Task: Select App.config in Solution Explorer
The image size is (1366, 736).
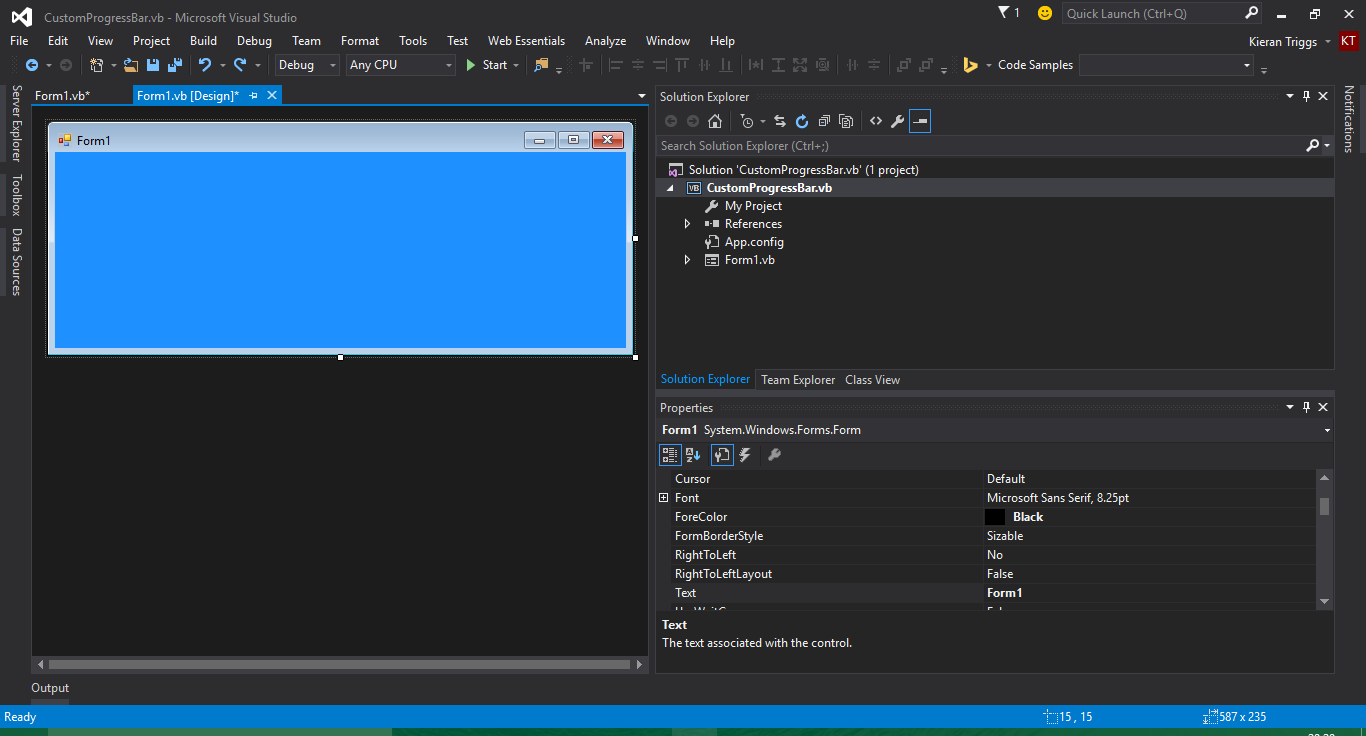Action: click(x=754, y=242)
